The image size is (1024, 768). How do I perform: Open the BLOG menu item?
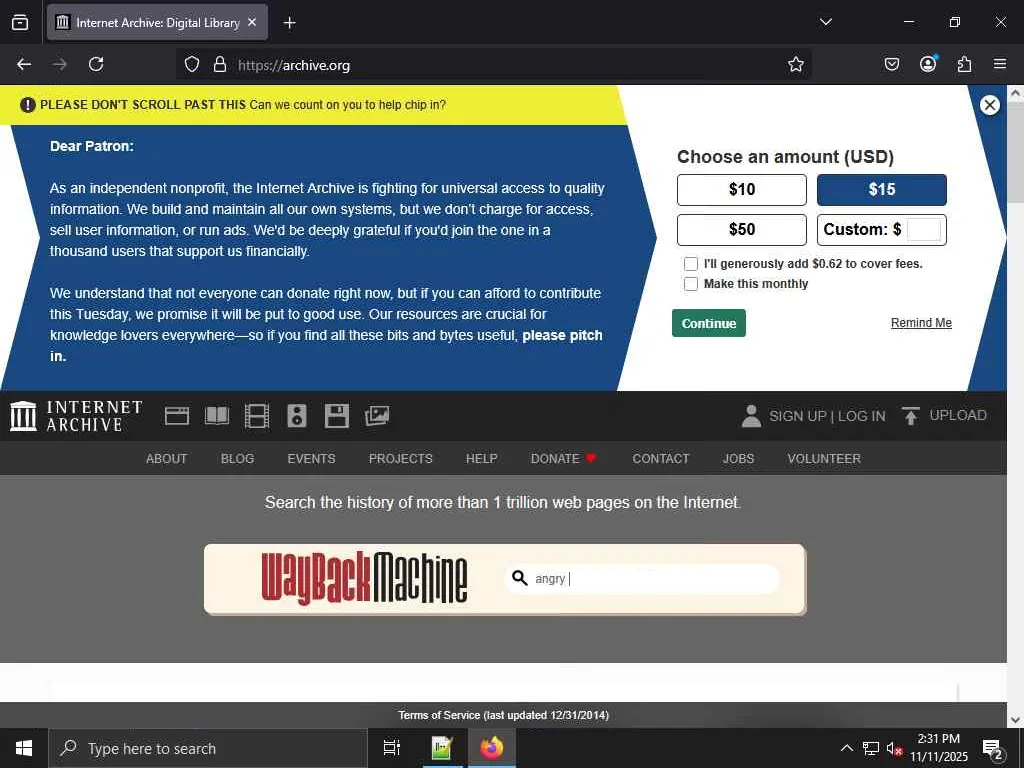tap(237, 459)
